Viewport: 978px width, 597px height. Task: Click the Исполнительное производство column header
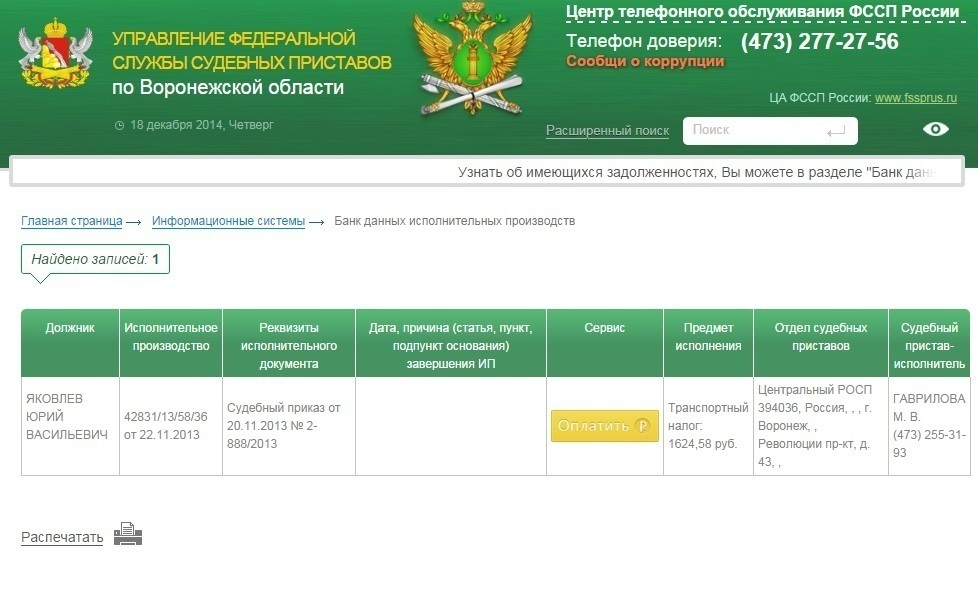point(171,342)
